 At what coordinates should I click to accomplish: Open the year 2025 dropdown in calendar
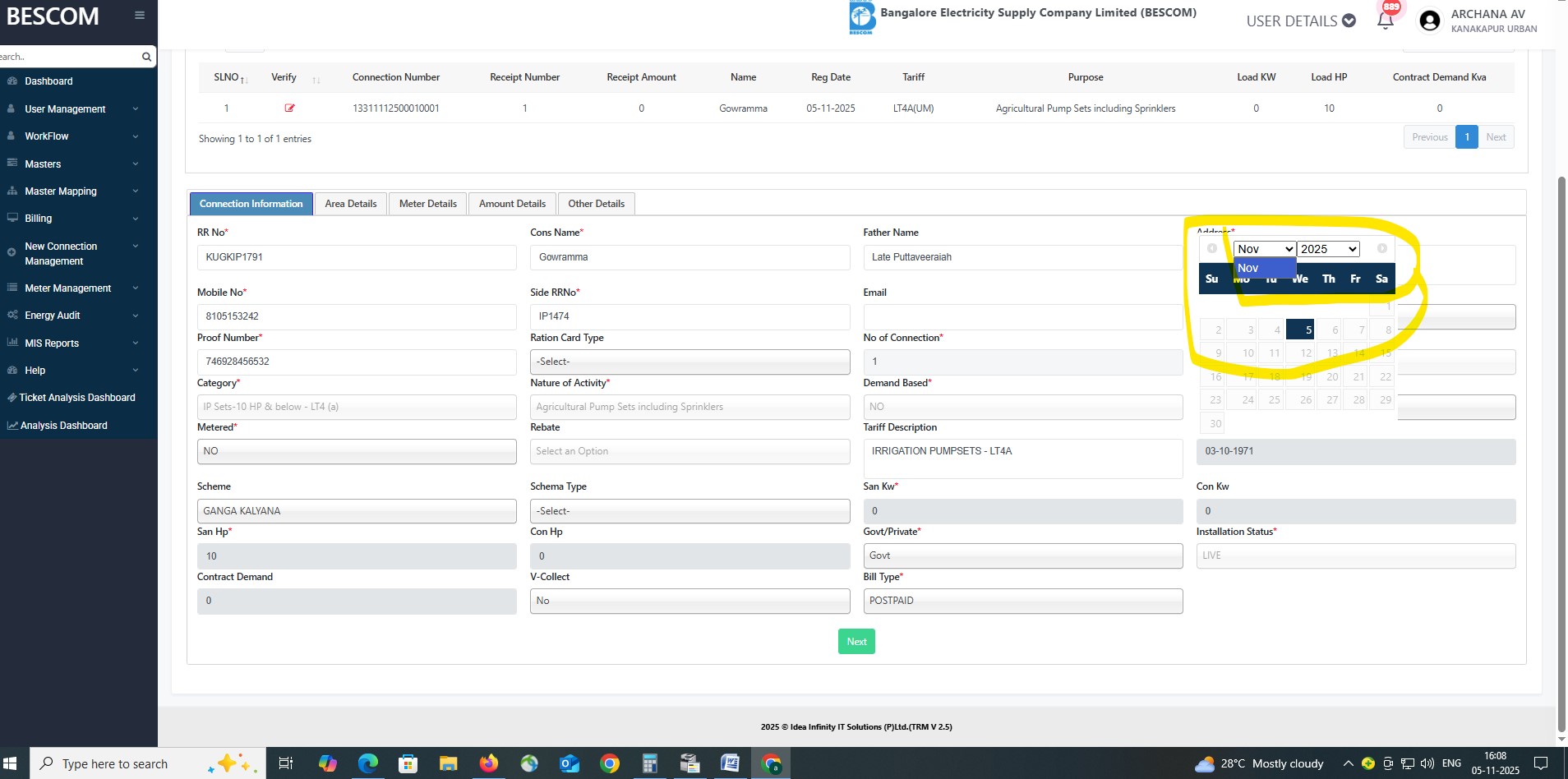1328,249
